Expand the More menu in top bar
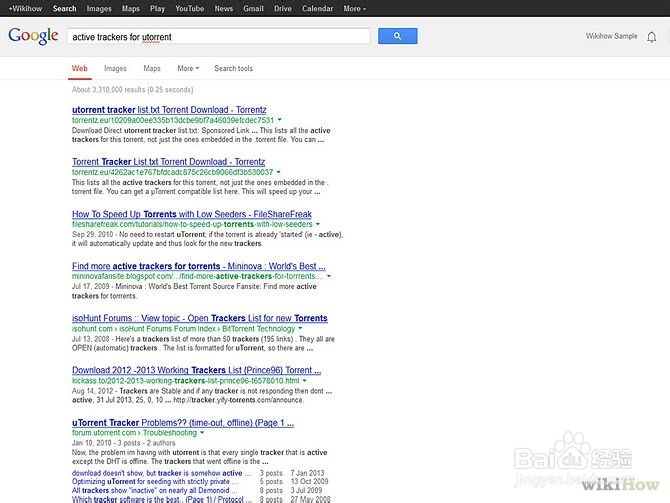Viewport: 670px width, 503px height. point(355,9)
